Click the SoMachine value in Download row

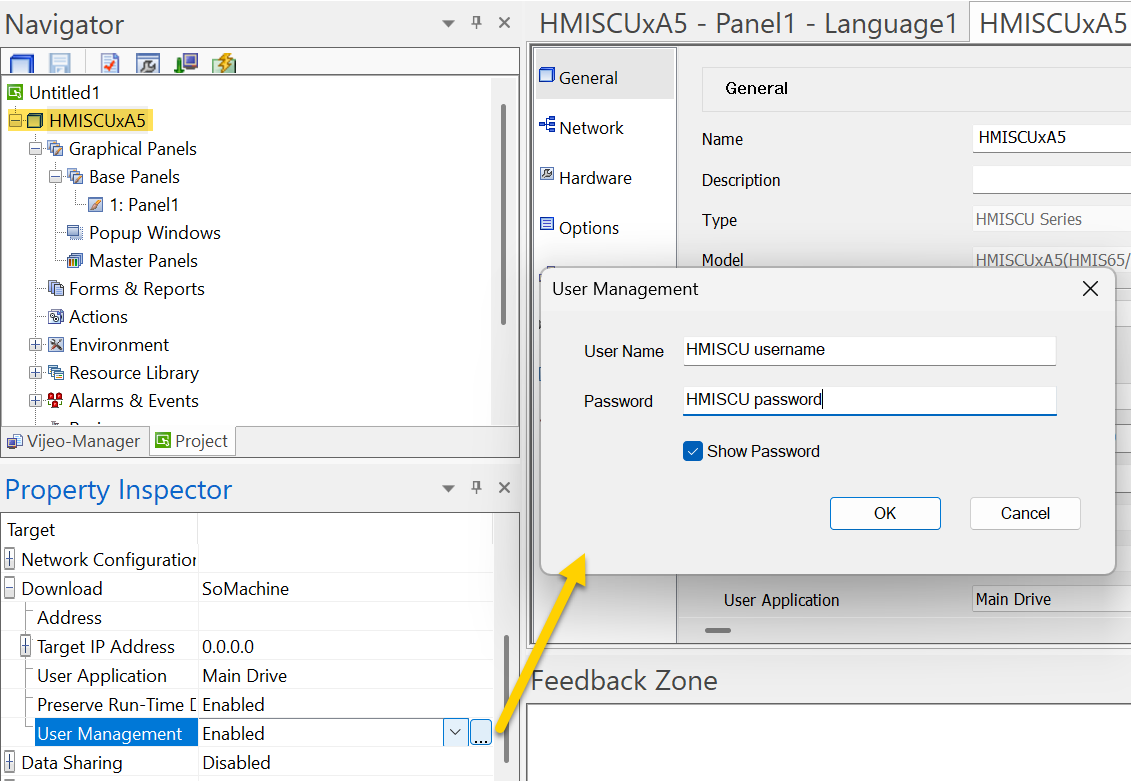coord(245,588)
